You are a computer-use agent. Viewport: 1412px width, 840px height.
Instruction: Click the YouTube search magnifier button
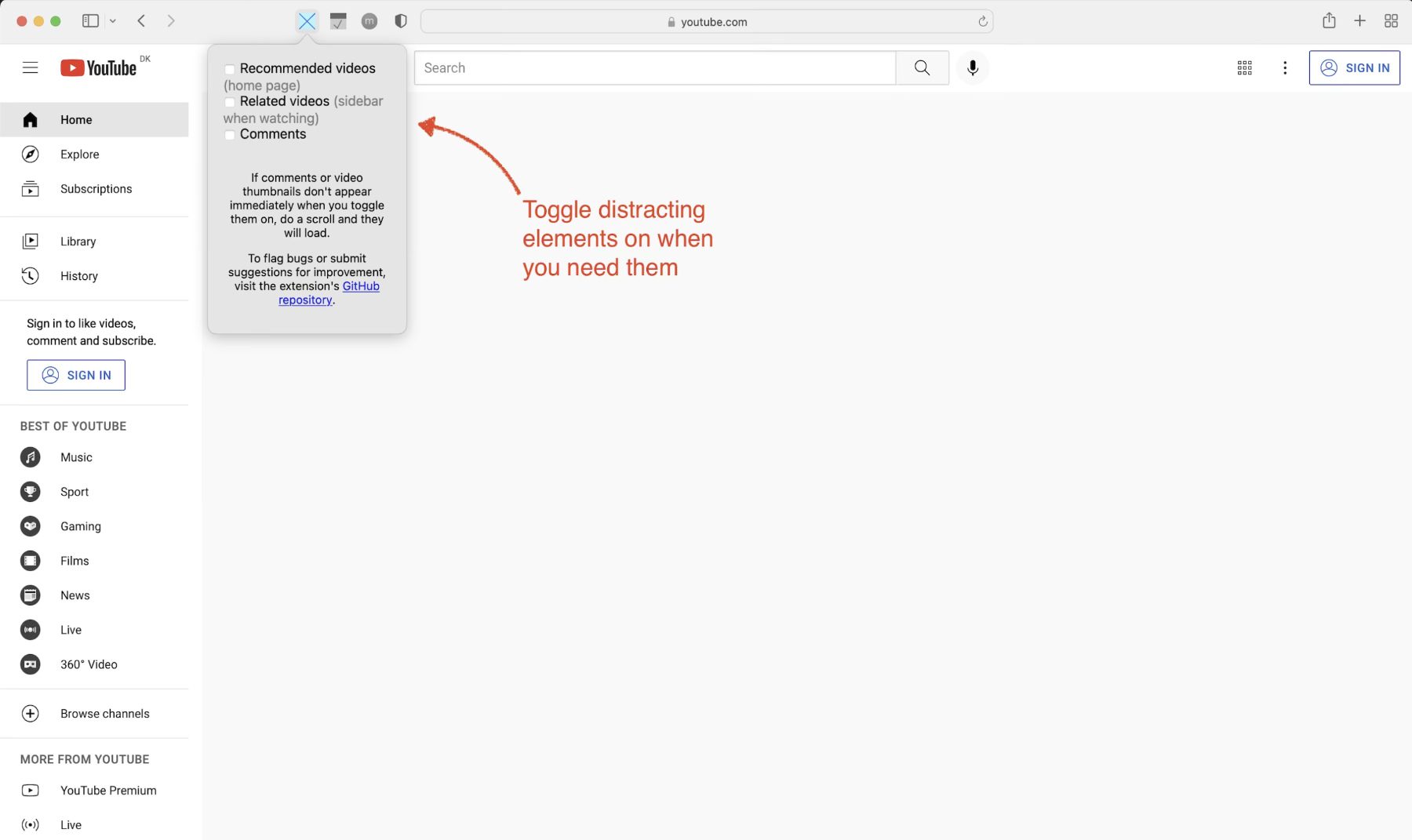(922, 68)
